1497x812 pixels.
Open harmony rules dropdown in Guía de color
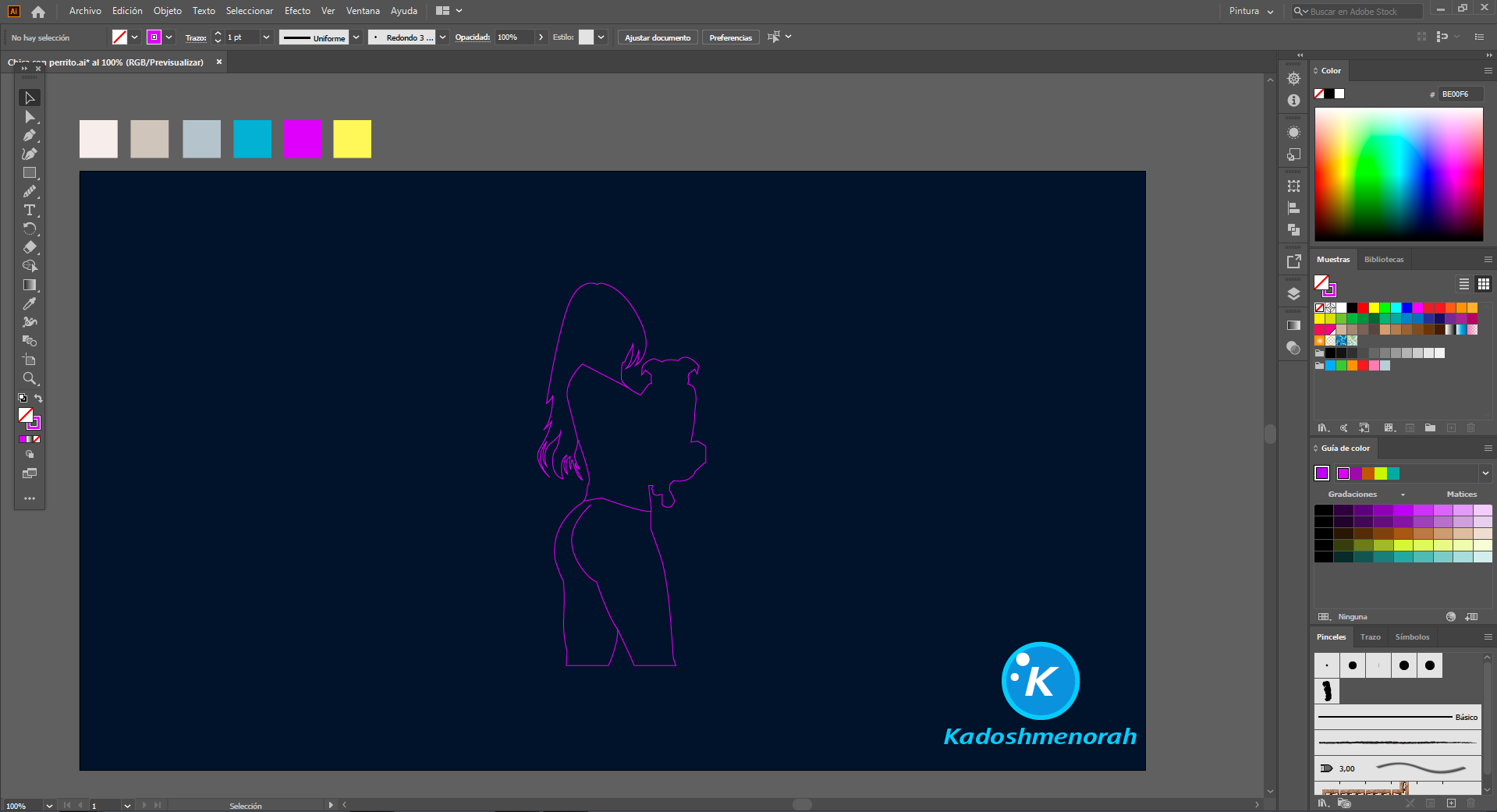(x=1485, y=473)
